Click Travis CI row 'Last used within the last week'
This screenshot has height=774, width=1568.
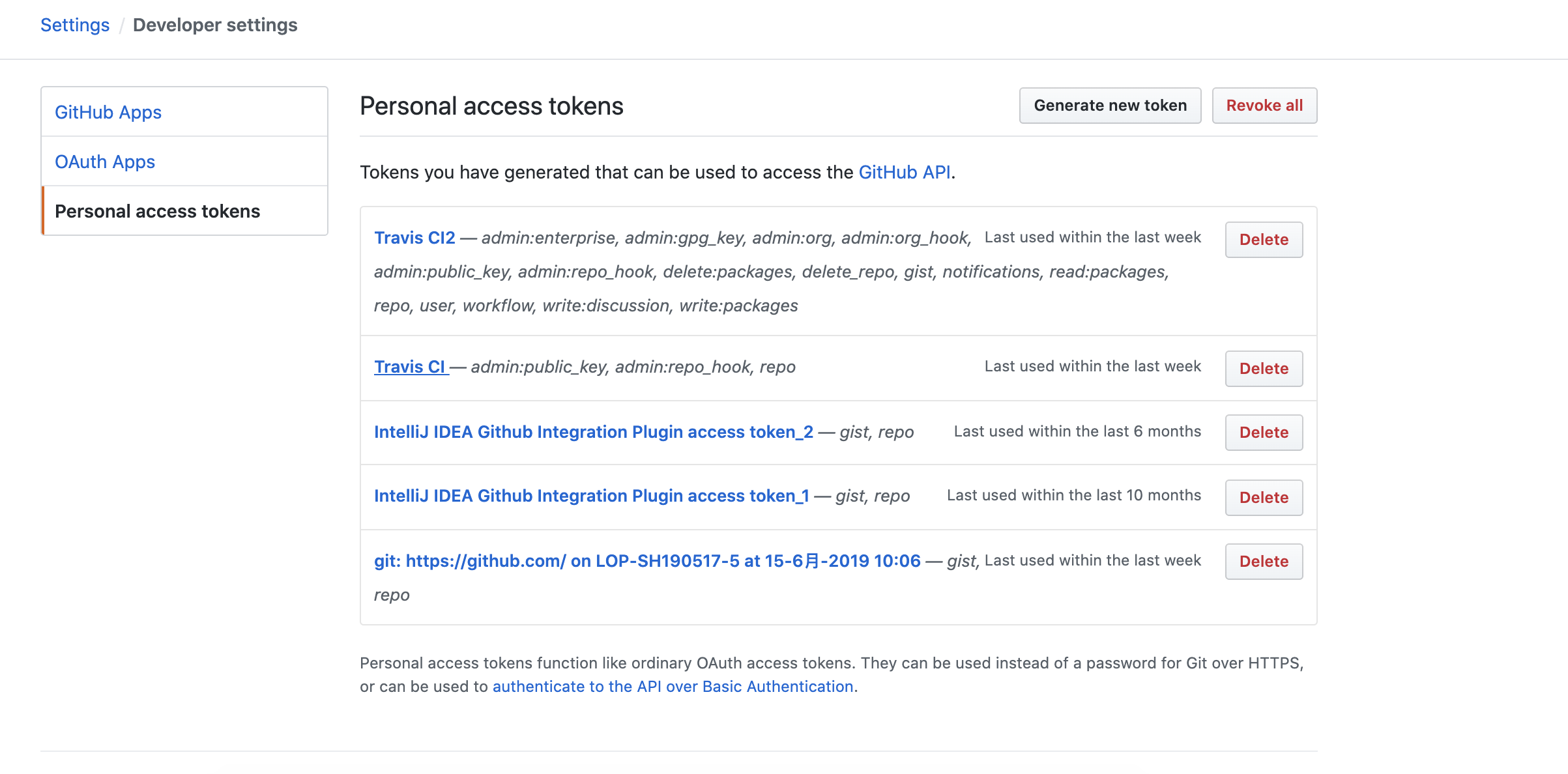point(1093,366)
